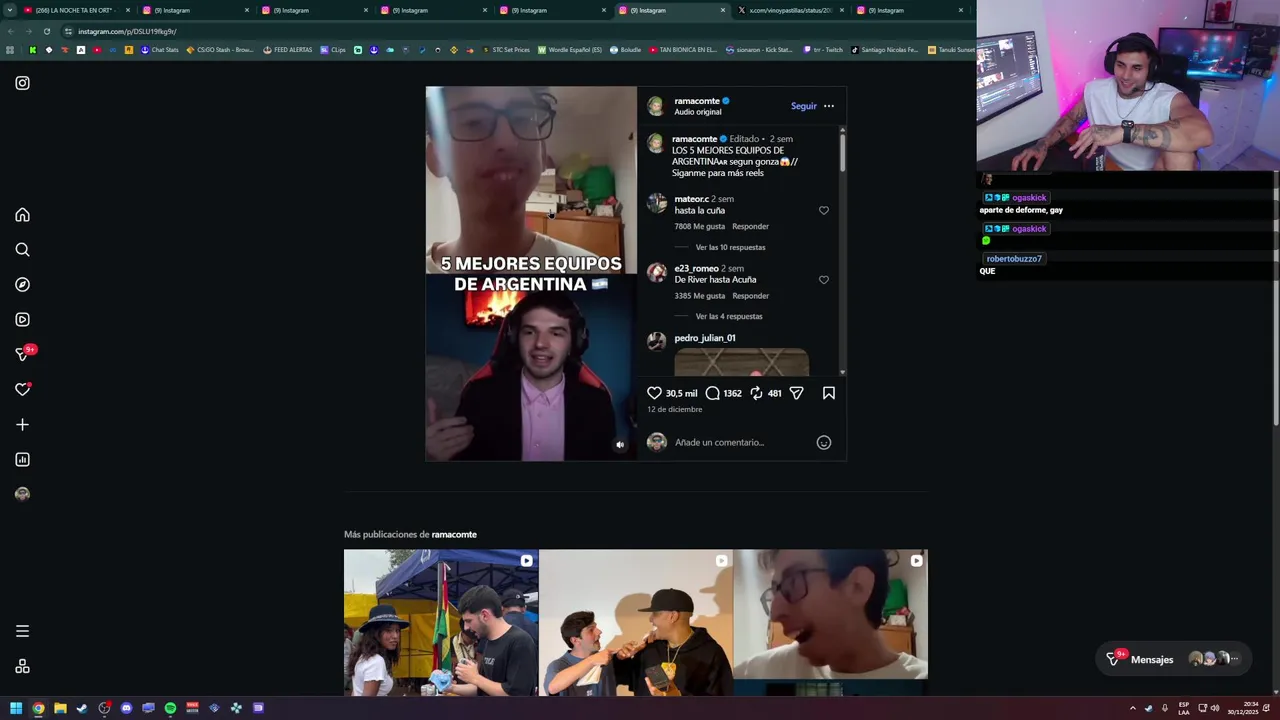Screen dimensions: 1280x720
Task: Open Reels in the Instagram sidebar
Action: click(22, 320)
